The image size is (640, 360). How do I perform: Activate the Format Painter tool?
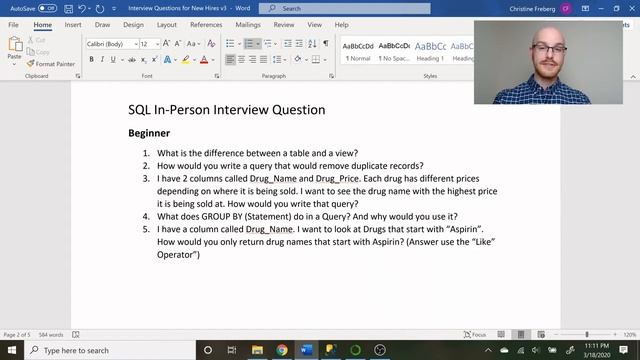pyautogui.click(x=51, y=64)
